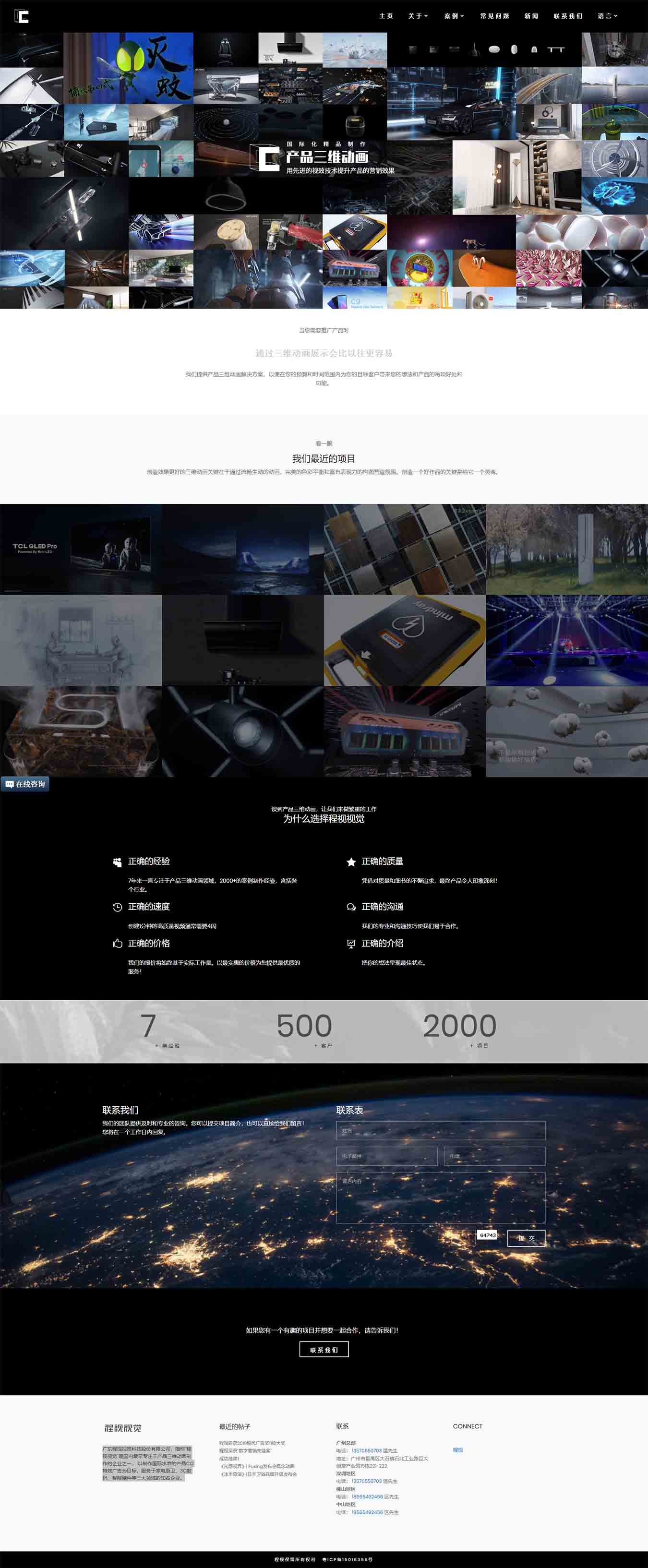648x1568 pixels.
Task: Open the 在线咨询 online chat widget
Action: click(x=25, y=784)
